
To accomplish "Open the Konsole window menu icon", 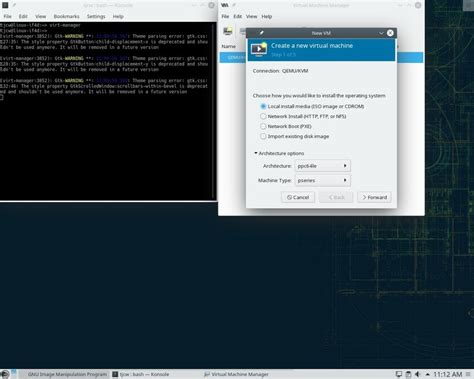I will (5, 5).
